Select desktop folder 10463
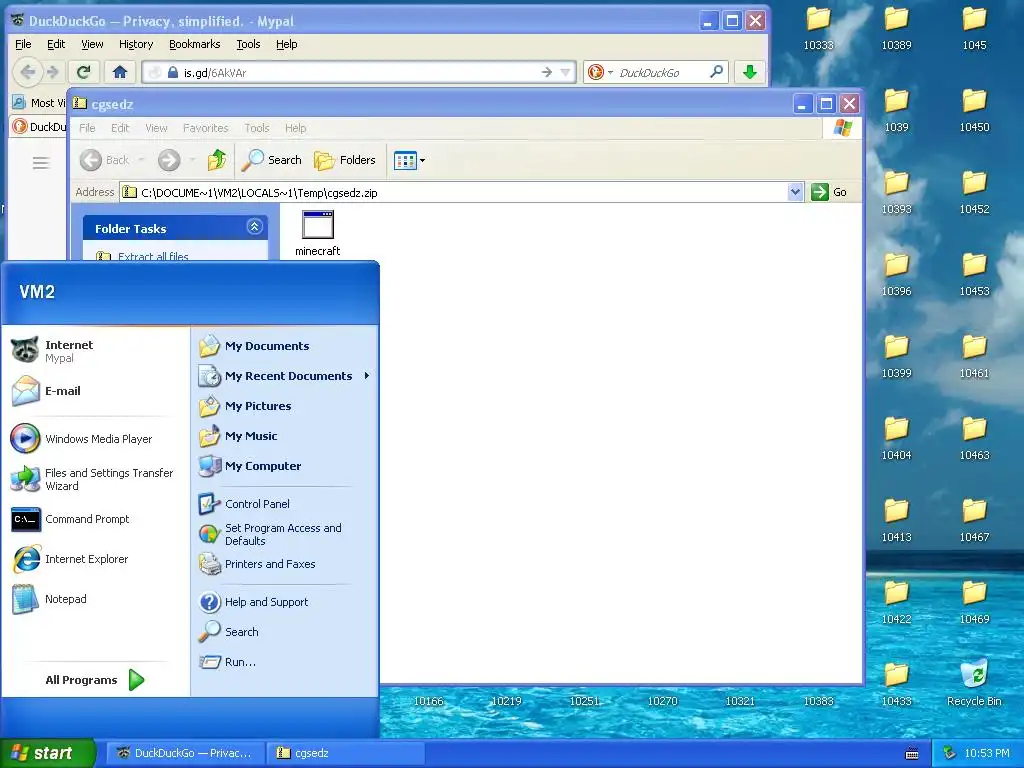Screen dimensions: 1024x768 (x=974, y=438)
